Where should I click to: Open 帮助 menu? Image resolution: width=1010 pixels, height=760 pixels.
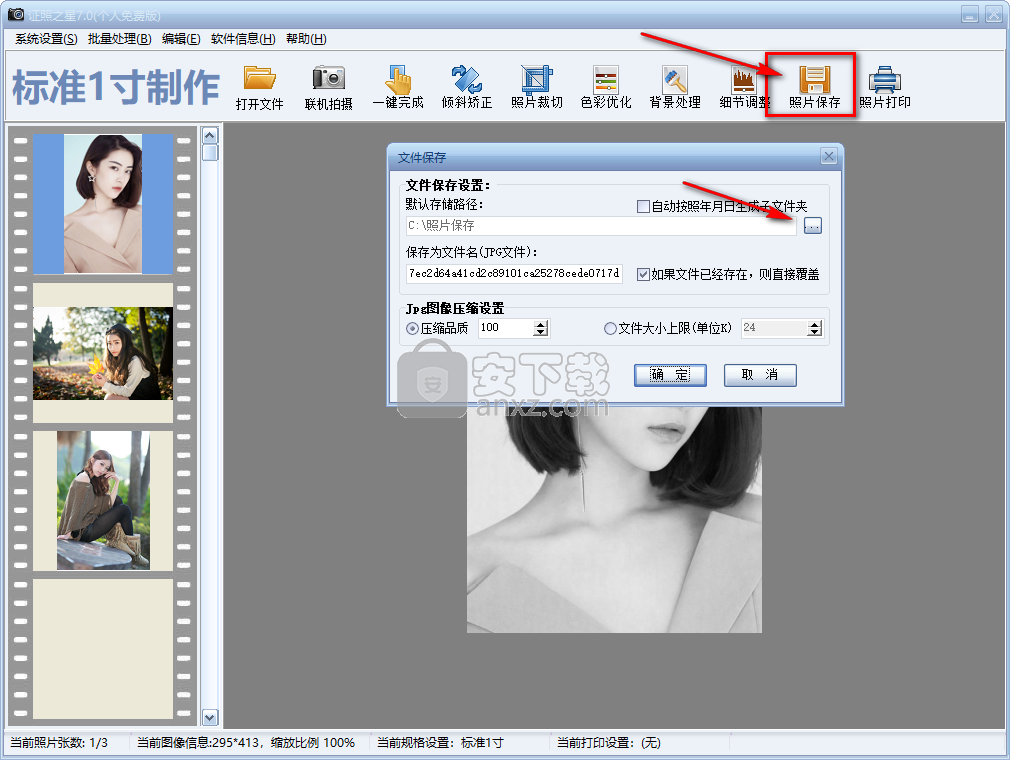306,39
